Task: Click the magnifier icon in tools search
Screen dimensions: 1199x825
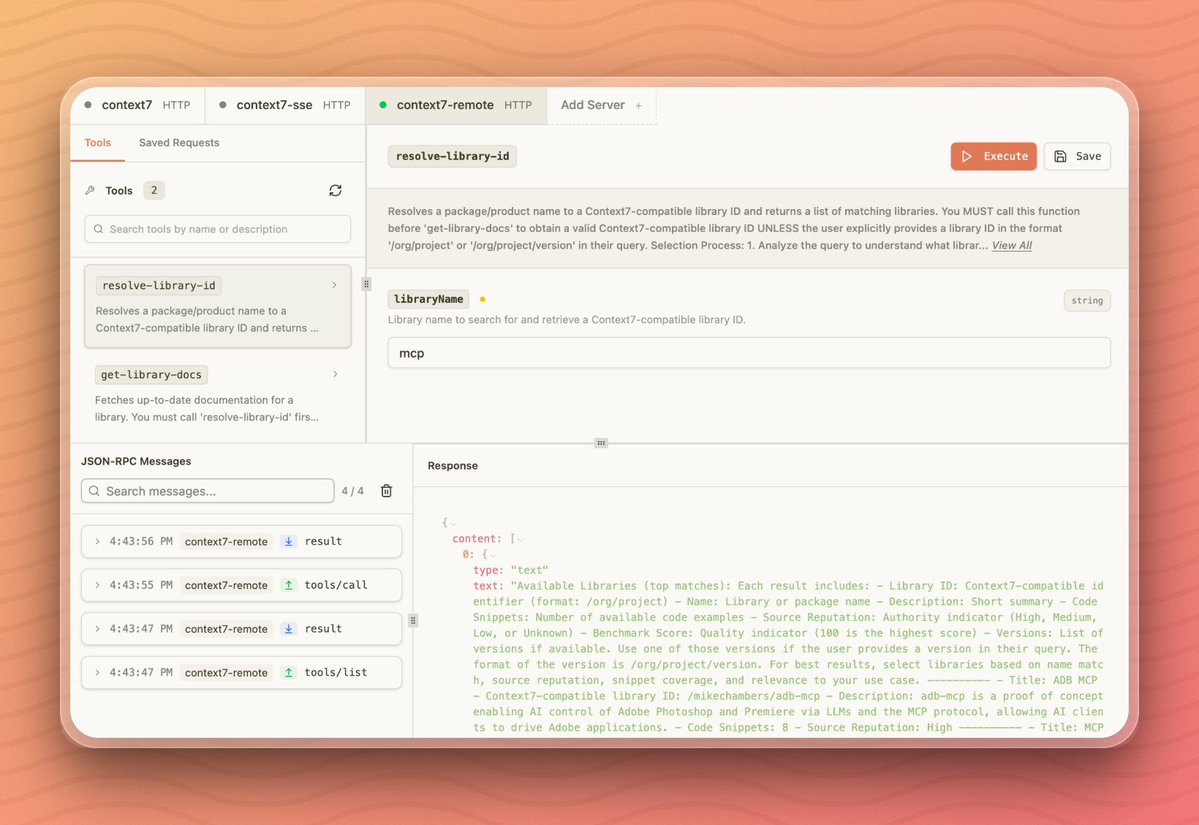Action: click(99, 229)
